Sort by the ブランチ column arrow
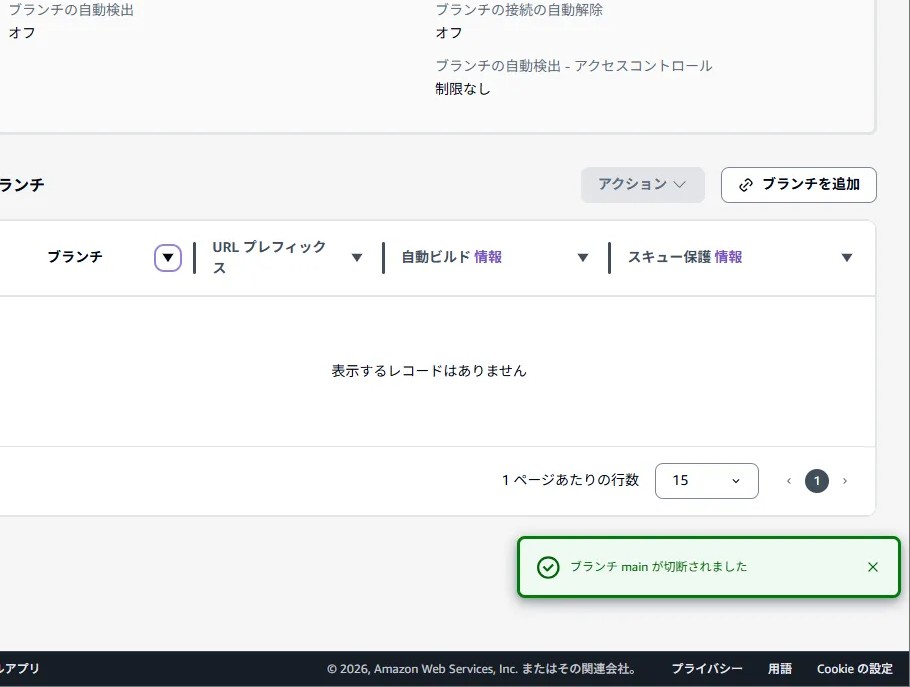The height and width of the screenshot is (687, 910). coord(168,258)
